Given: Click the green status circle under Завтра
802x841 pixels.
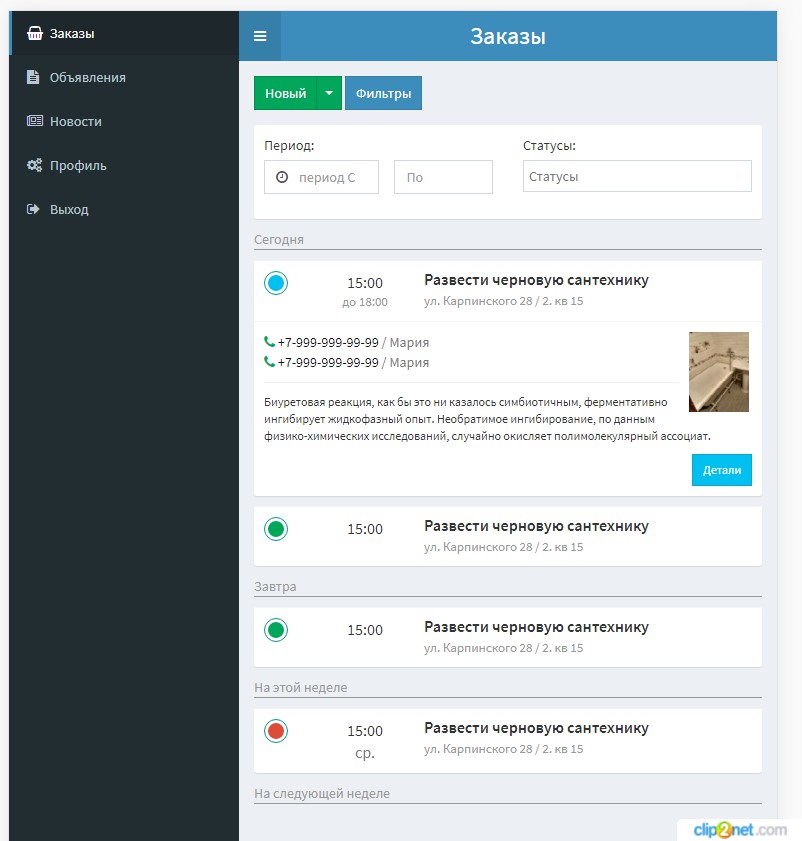Looking at the screenshot, I should (276, 630).
